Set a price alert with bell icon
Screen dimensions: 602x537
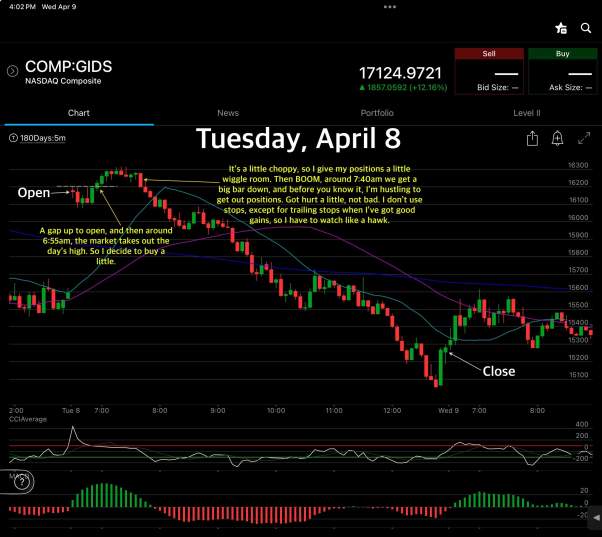point(557,138)
